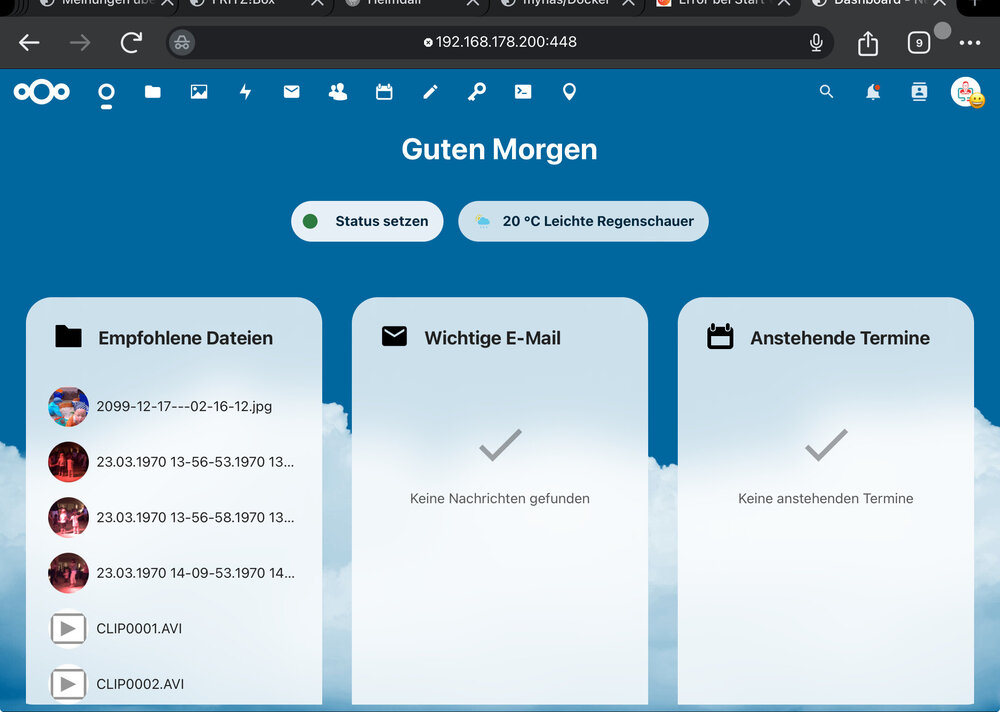This screenshot has height=712, width=1000.
Task: Open the terminal console app icon
Action: [x=523, y=92]
